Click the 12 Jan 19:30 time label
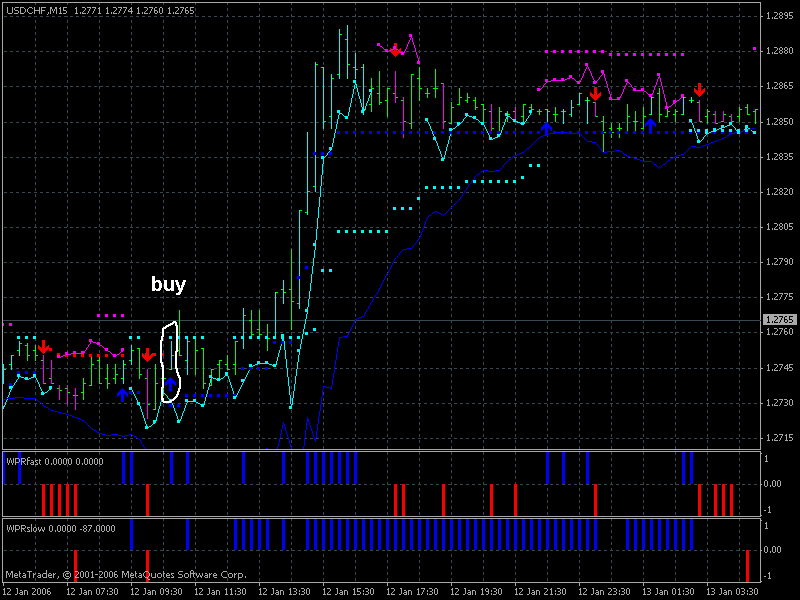The height and width of the screenshot is (600, 800). [477, 592]
